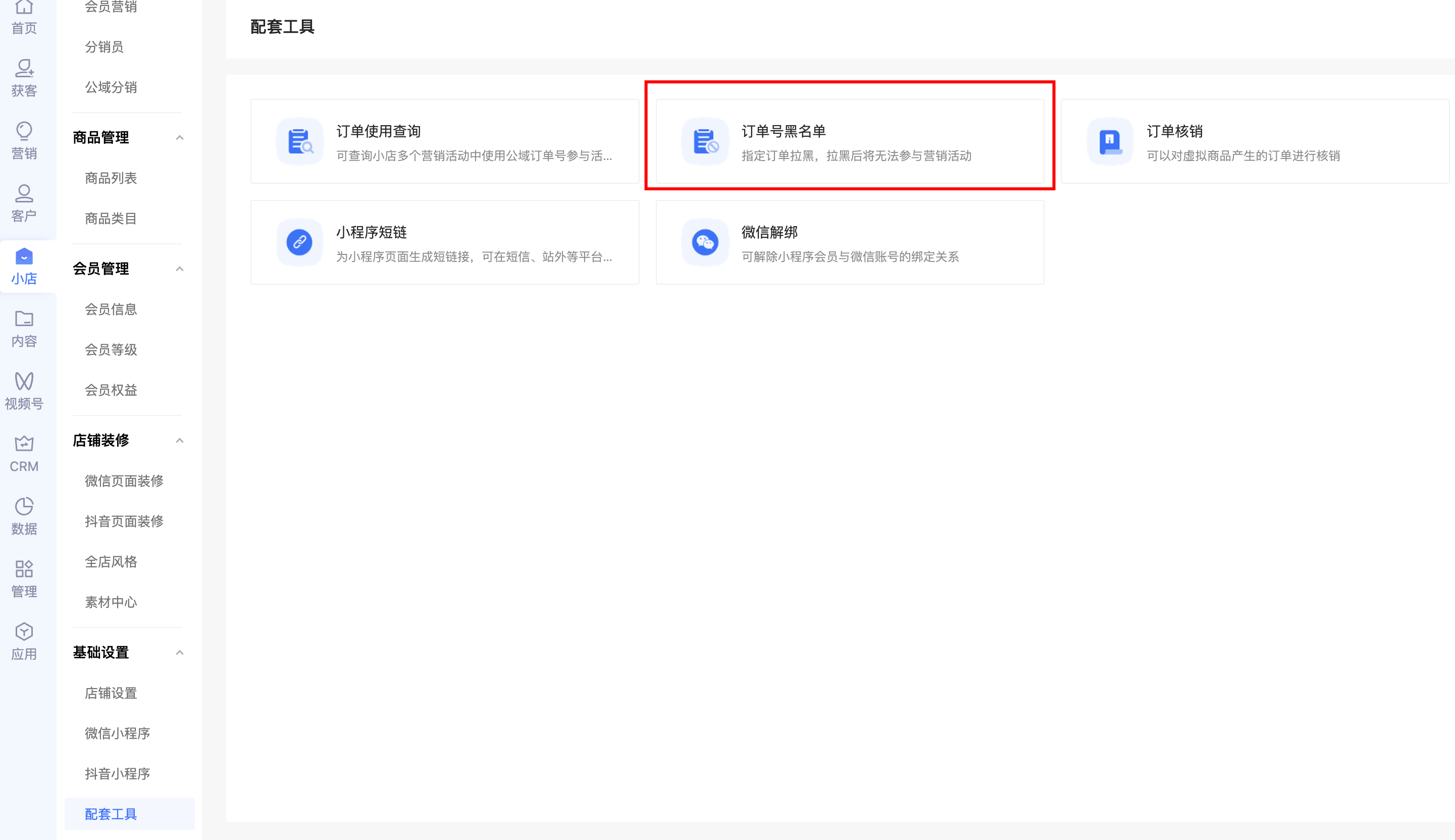Screen dimensions: 1455x840
Task: Click the 店铺装修 section heading
Action: [101, 440]
